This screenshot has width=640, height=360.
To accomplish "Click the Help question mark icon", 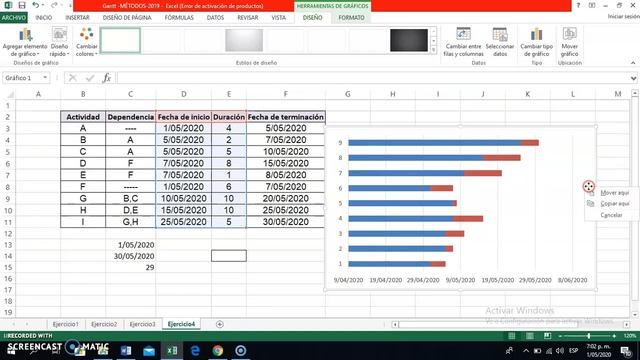I will pos(578,5).
